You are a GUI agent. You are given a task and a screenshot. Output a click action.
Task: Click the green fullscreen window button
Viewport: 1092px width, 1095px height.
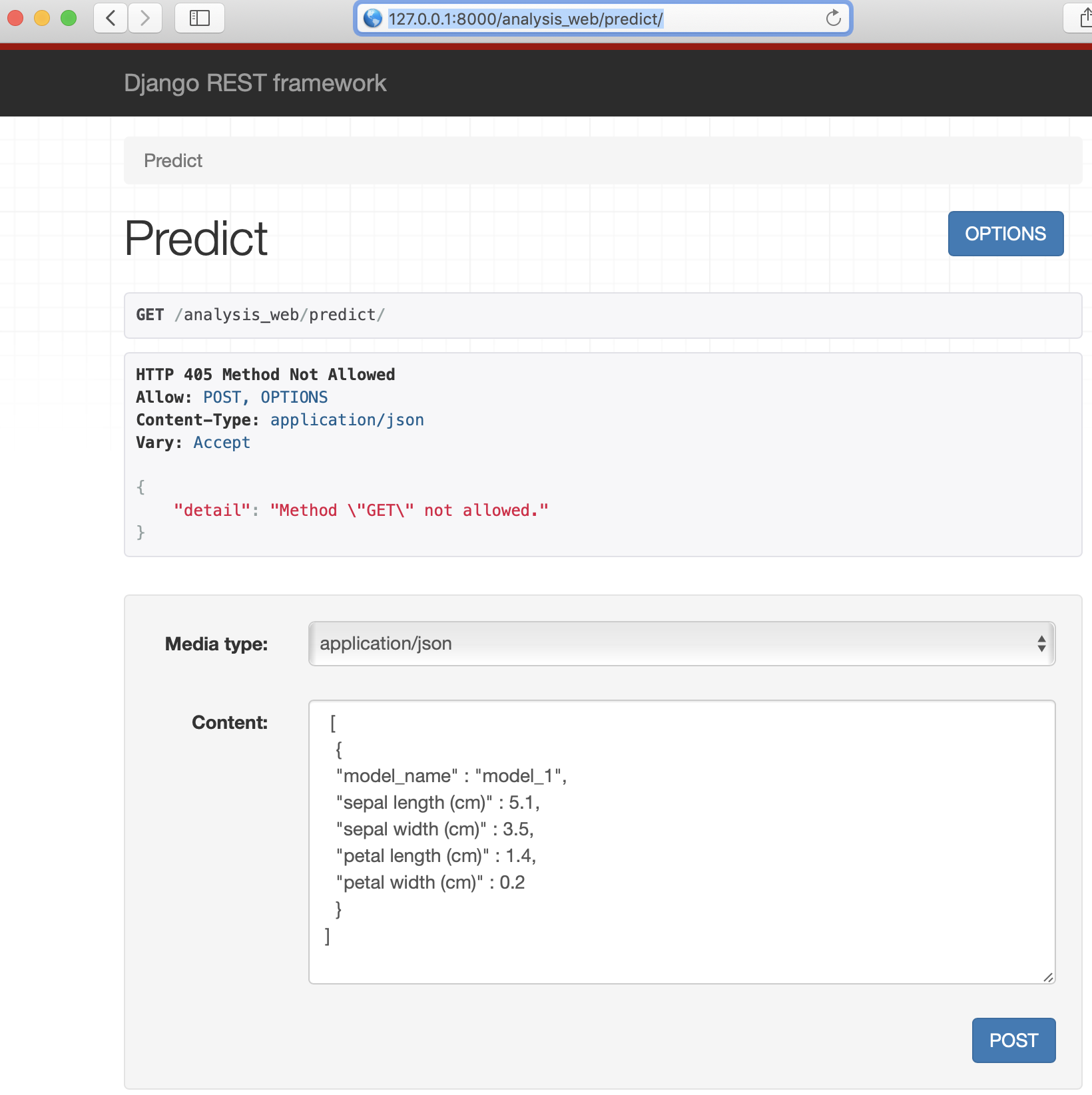point(69,18)
